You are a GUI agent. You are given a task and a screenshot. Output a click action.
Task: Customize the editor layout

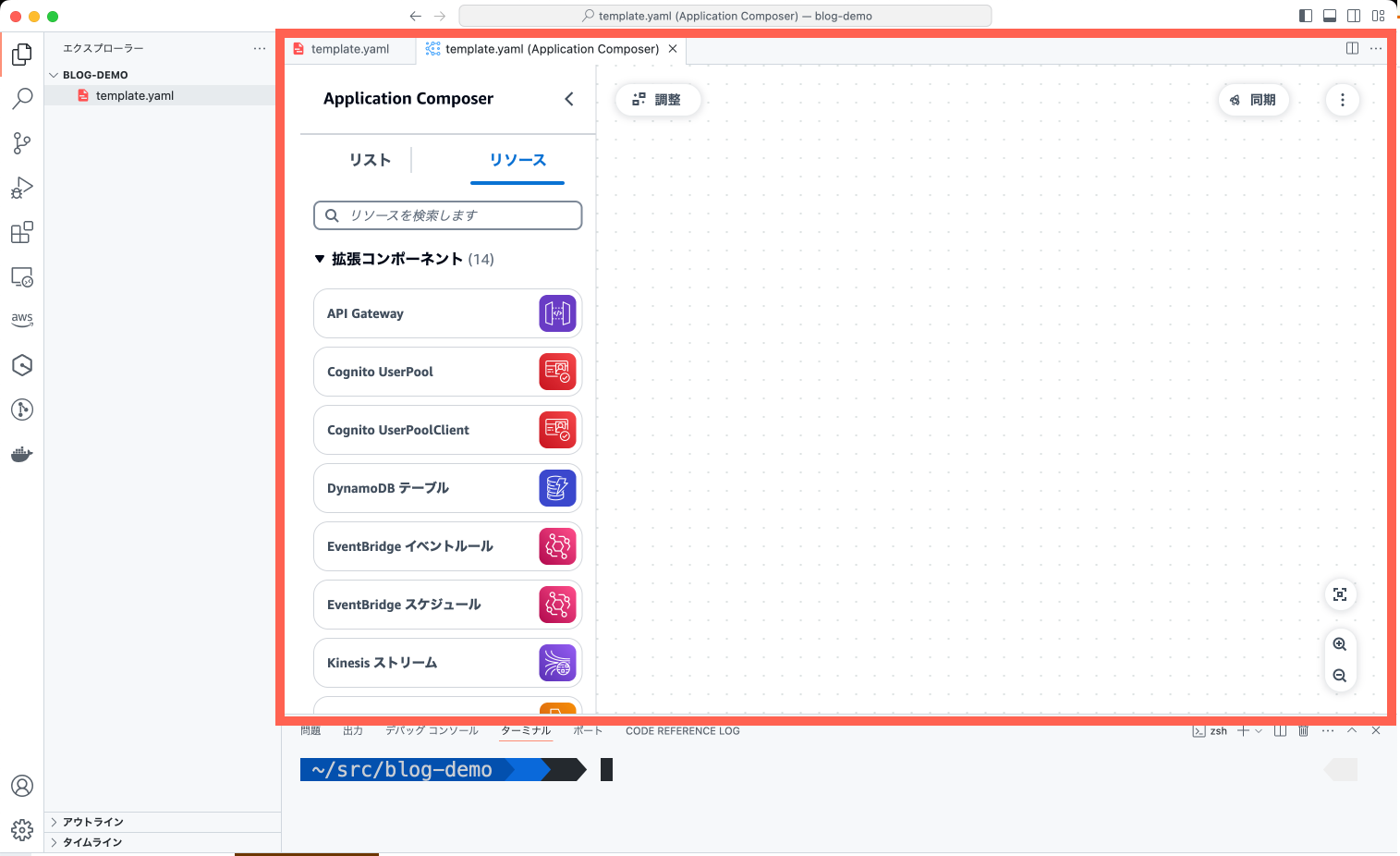tap(1378, 16)
